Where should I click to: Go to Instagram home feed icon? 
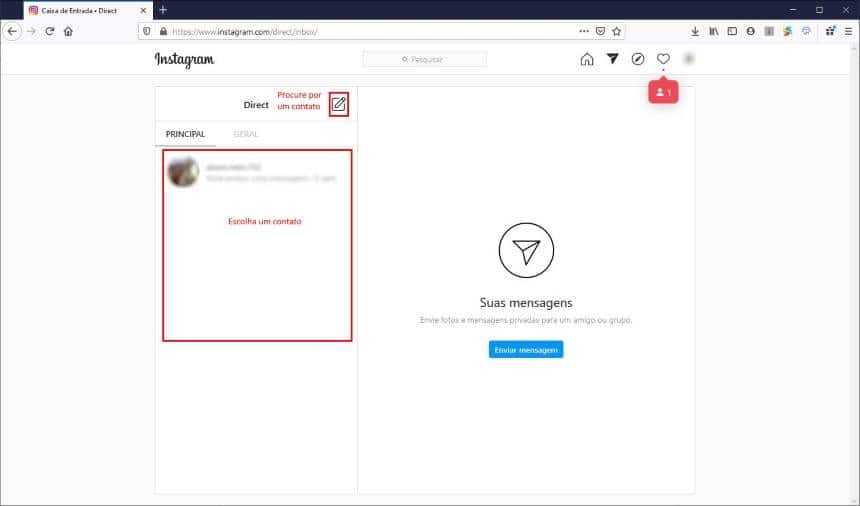tap(587, 59)
